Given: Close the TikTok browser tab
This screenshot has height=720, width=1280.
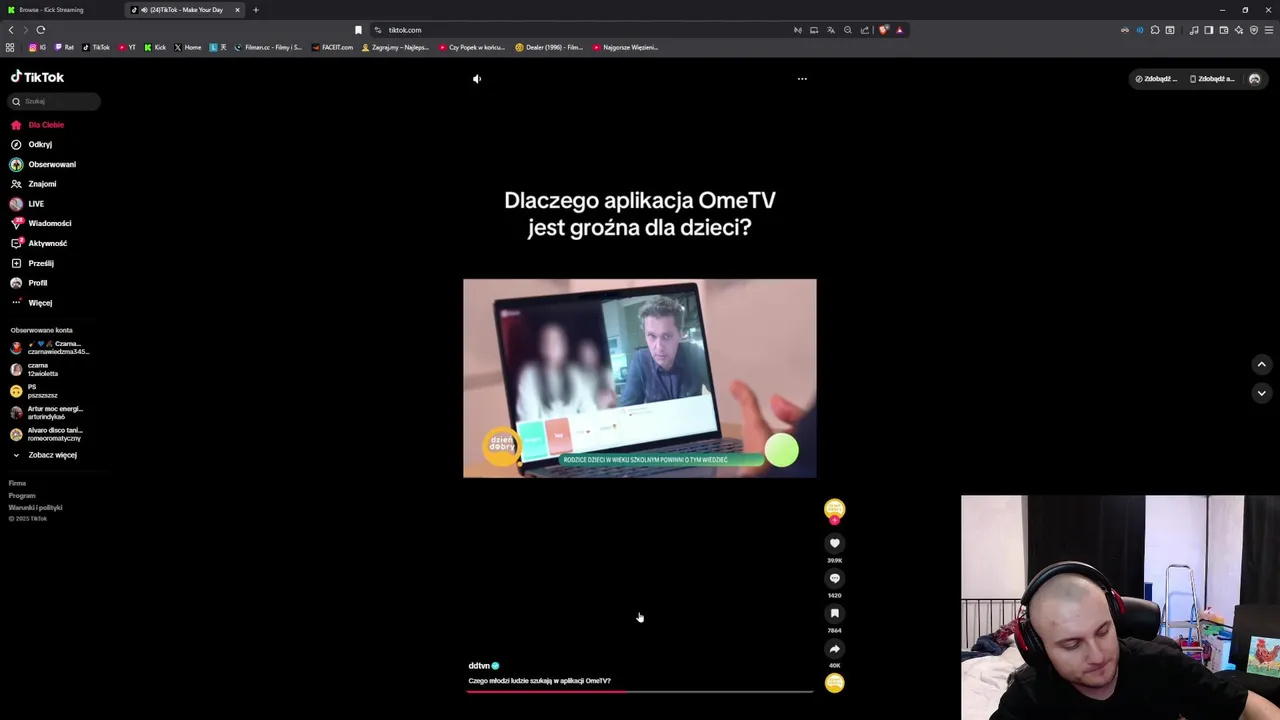Looking at the screenshot, I should pos(237,10).
